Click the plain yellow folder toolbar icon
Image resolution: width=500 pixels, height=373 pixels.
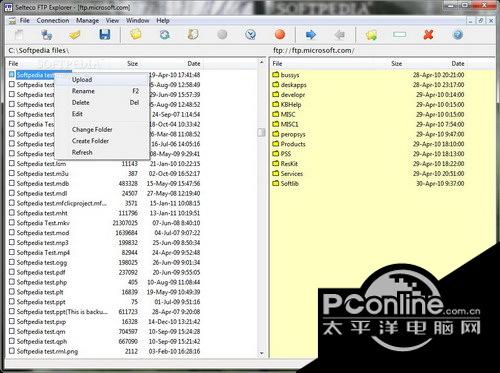136,34
